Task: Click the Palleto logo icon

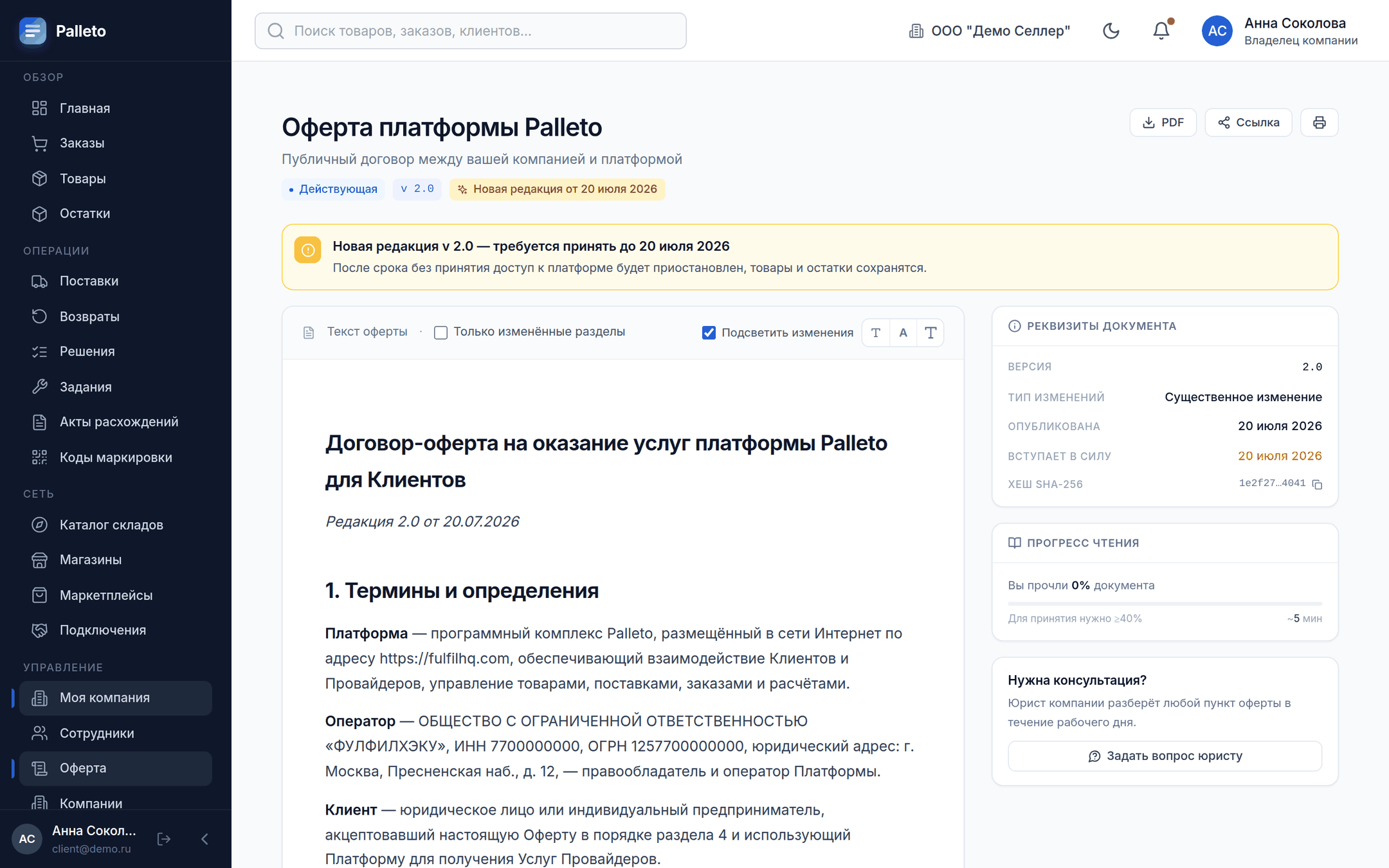Action: [x=32, y=31]
